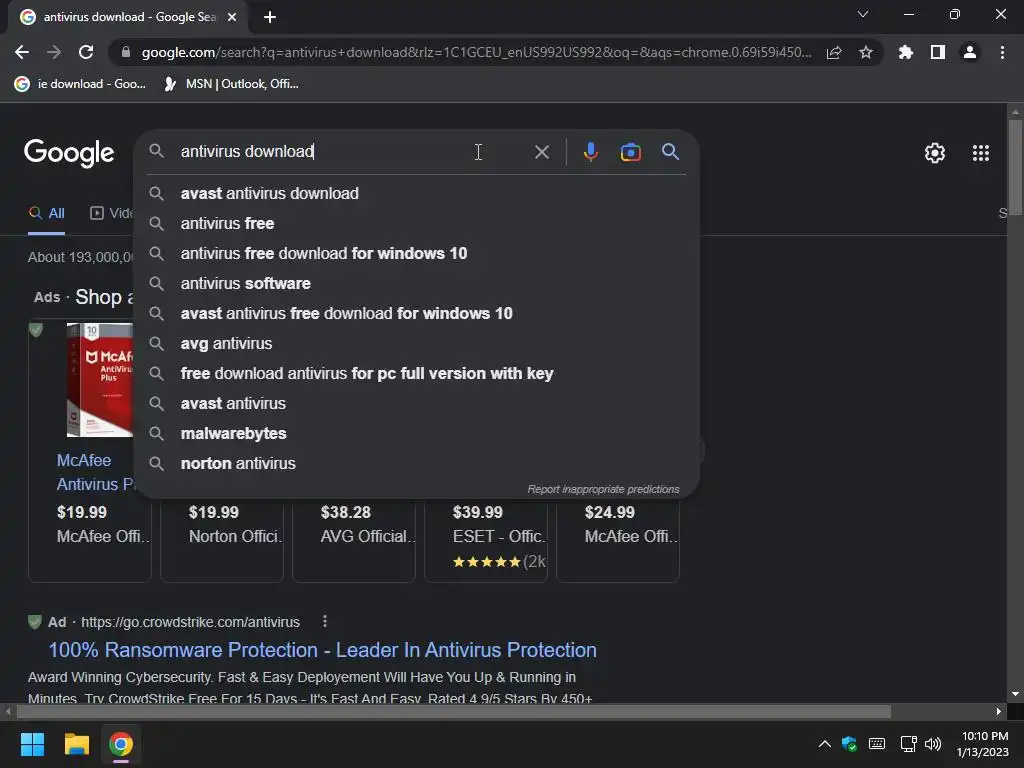Switch to the Videos results tab
Screen dimensions: 1024x768
tap(112, 214)
